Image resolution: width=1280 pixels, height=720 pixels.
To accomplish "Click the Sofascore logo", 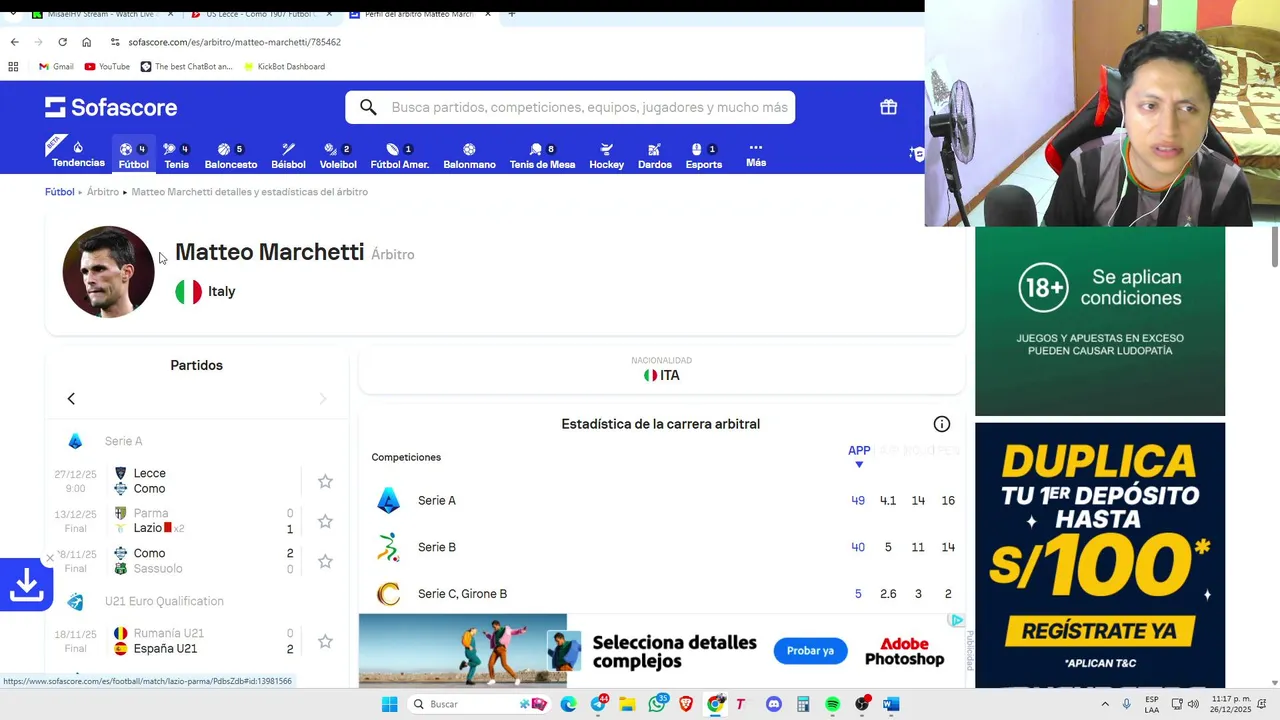I will click(x=111, y=107).
